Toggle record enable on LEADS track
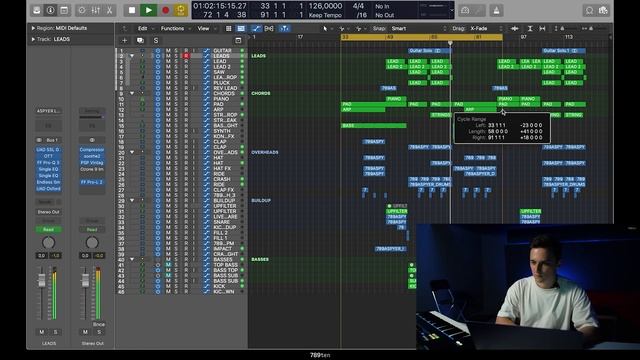640x360 pixels. coord(186,56)
